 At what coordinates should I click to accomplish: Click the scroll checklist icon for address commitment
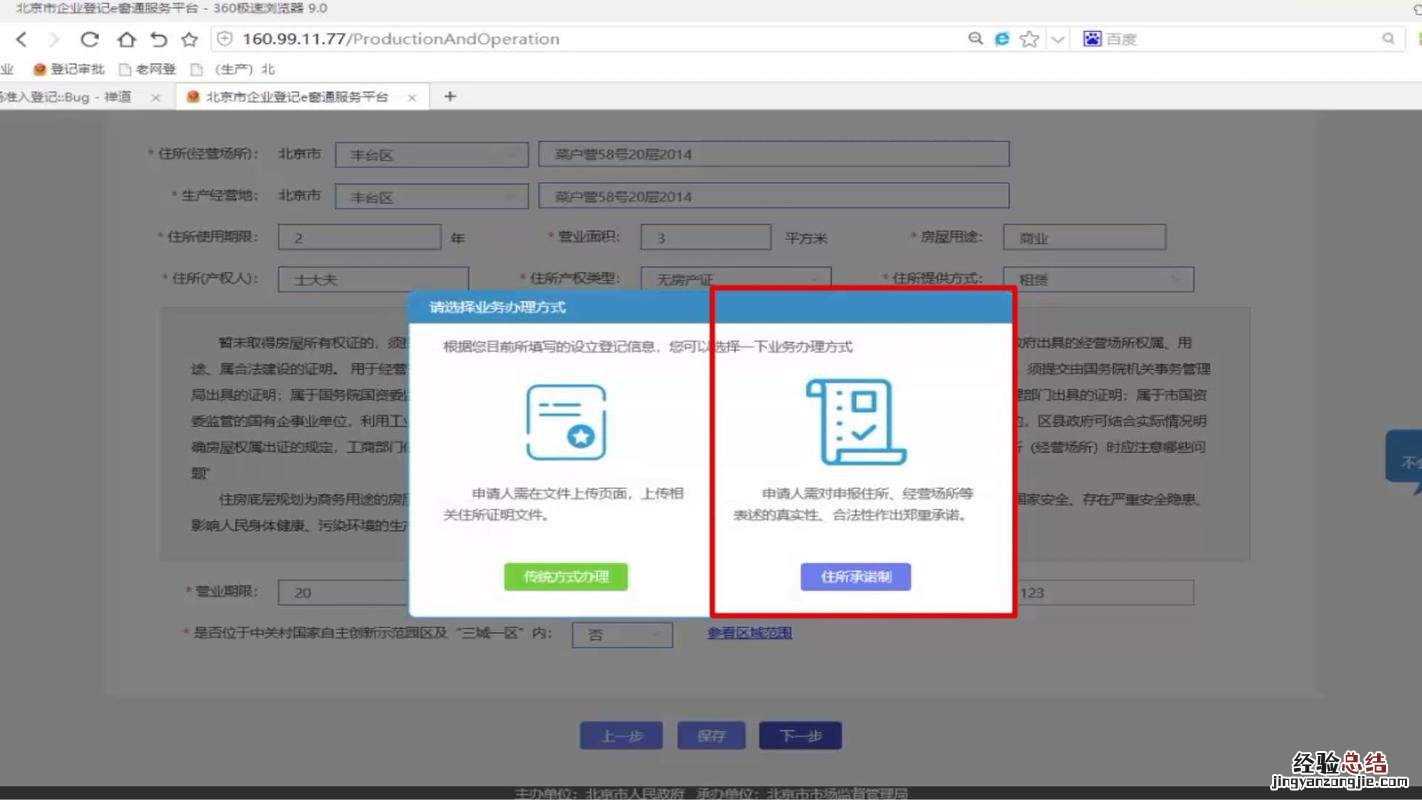tap(856, 422)
